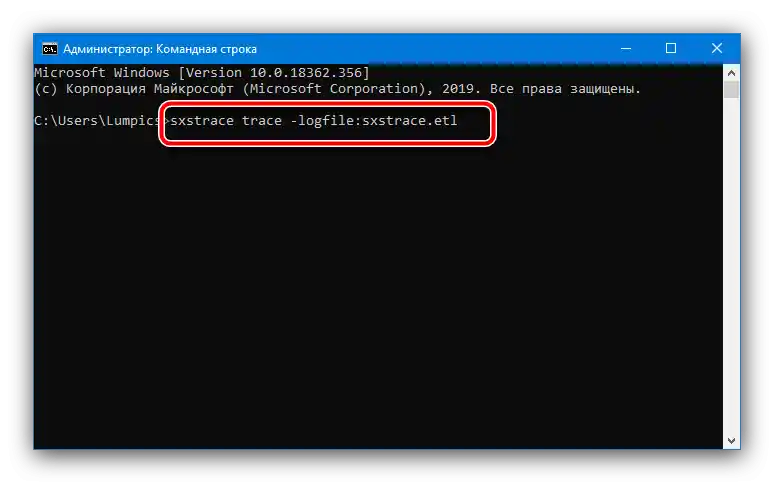Click the vertical scrollbar thumb

click(732, 90)
